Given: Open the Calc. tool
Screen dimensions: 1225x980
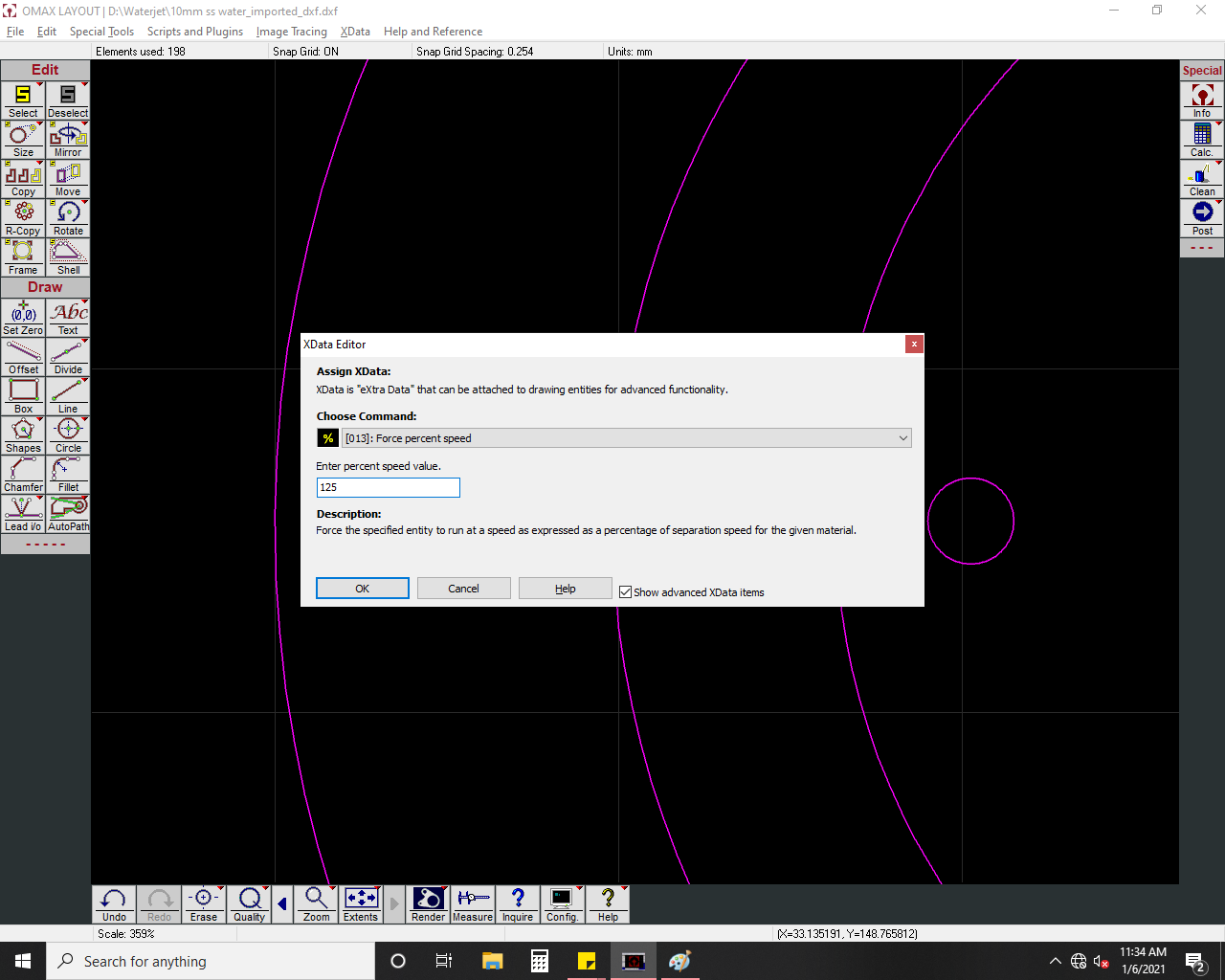Looking at the screenshot, I should tap(1202, 140).
